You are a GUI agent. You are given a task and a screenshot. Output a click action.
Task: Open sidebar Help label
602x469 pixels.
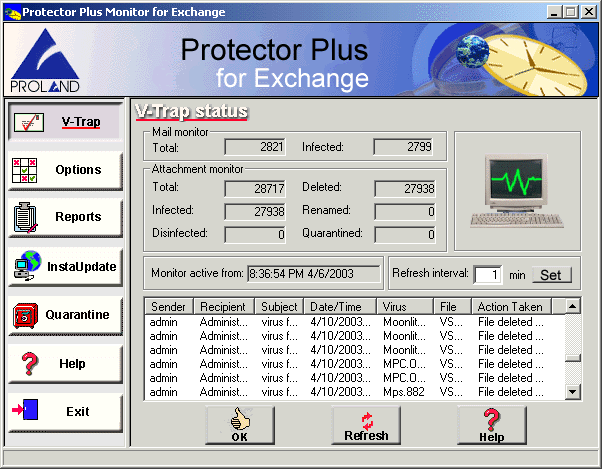72,363
